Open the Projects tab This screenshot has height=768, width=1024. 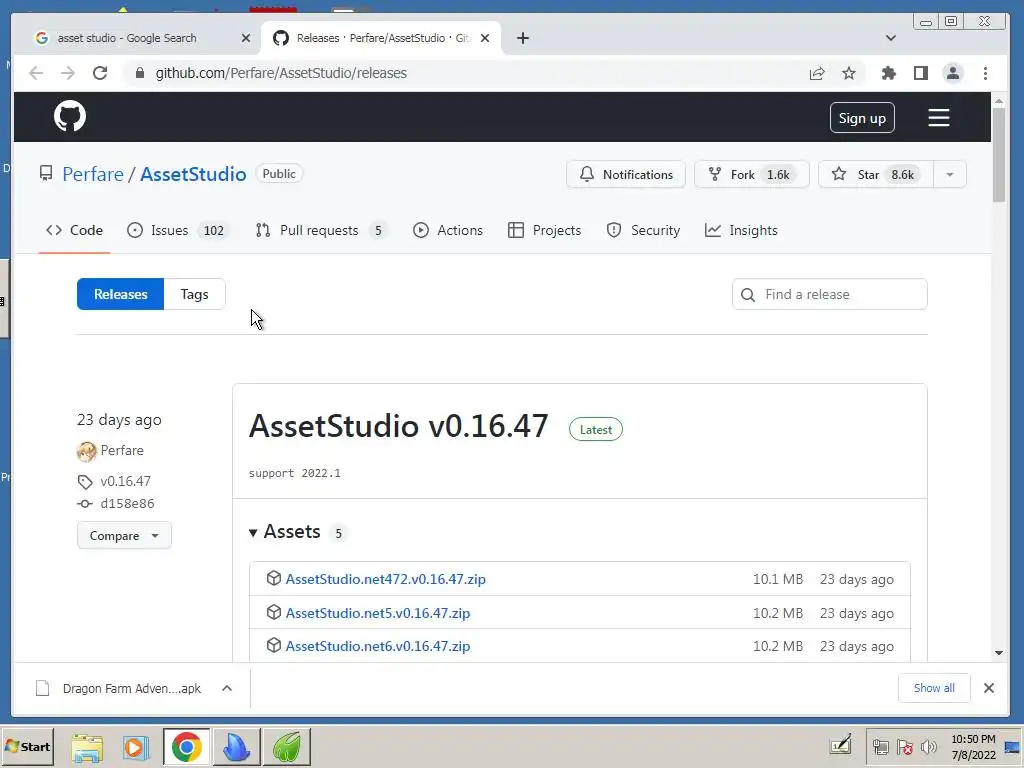pos(545,231)
